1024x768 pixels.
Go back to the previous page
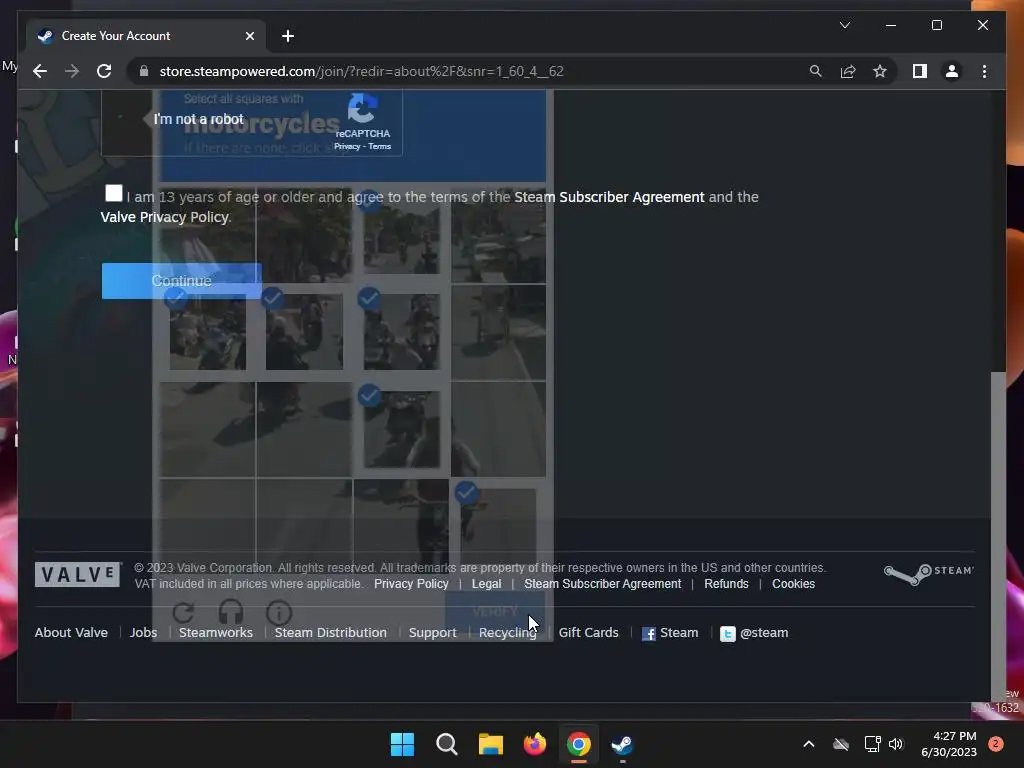[x=40, y=71]
